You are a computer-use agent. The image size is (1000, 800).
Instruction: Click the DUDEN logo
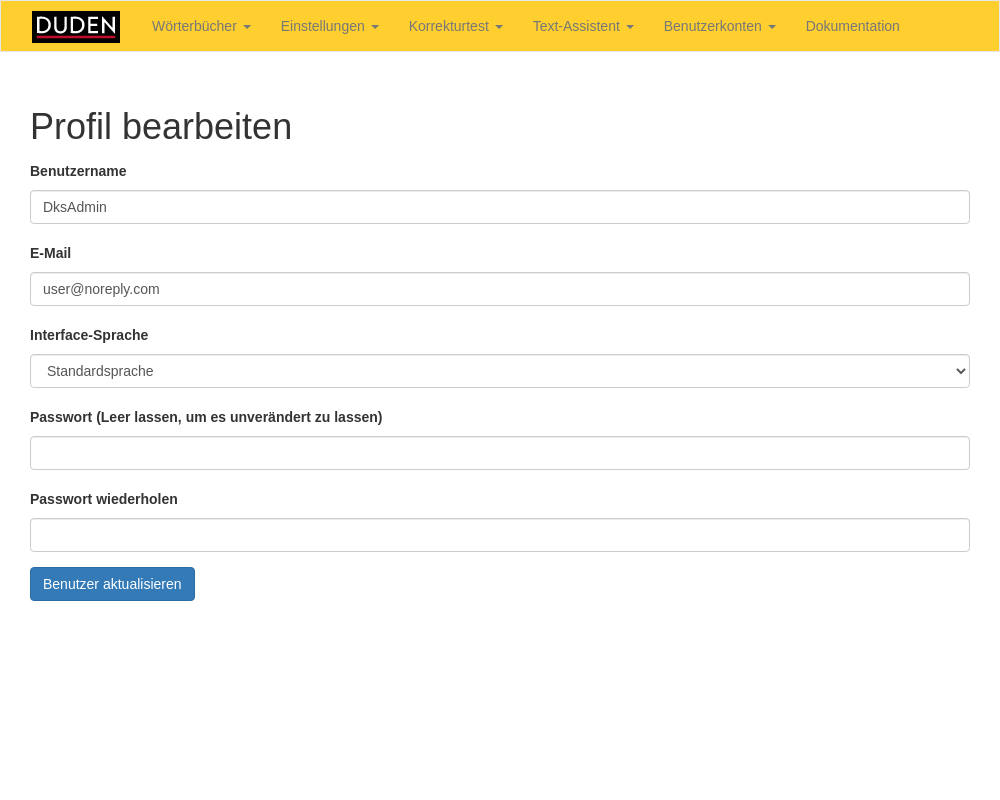(x=76, y=27)
